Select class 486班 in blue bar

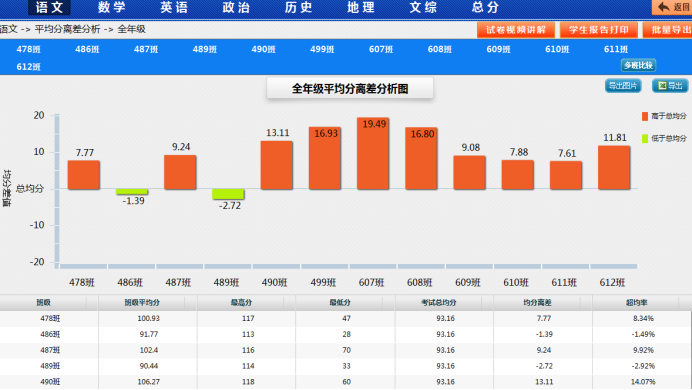click(87, 49)
